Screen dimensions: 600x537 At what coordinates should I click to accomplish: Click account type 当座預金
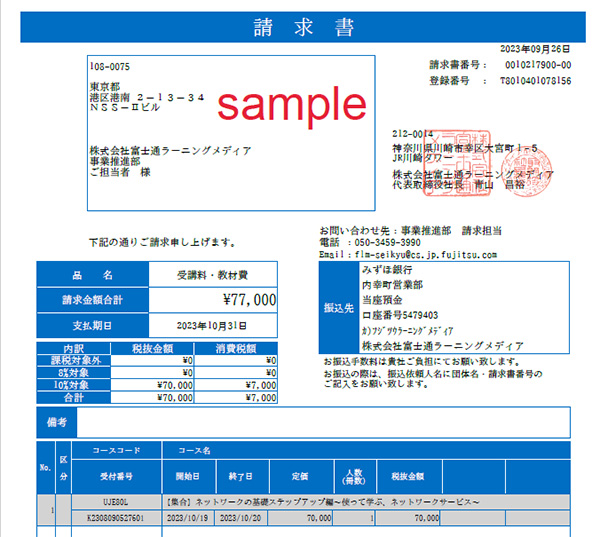coord(382,300)
